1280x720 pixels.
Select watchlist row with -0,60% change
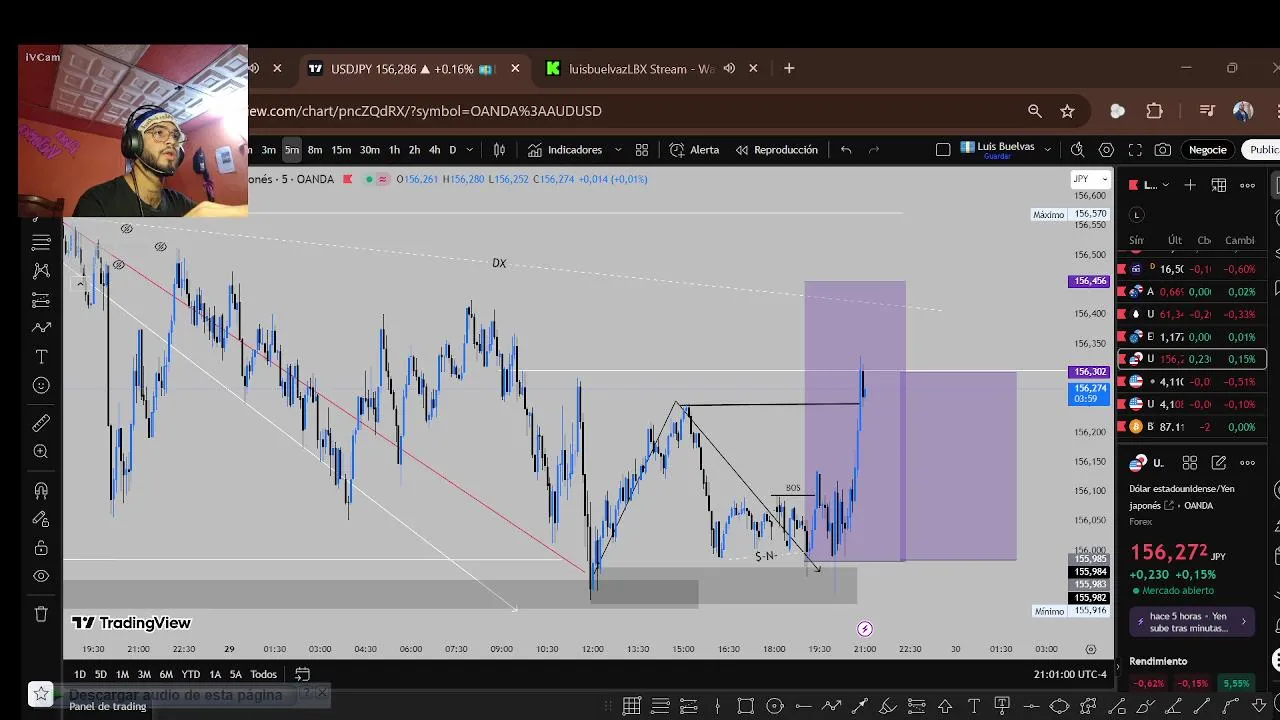(1192, 269)
